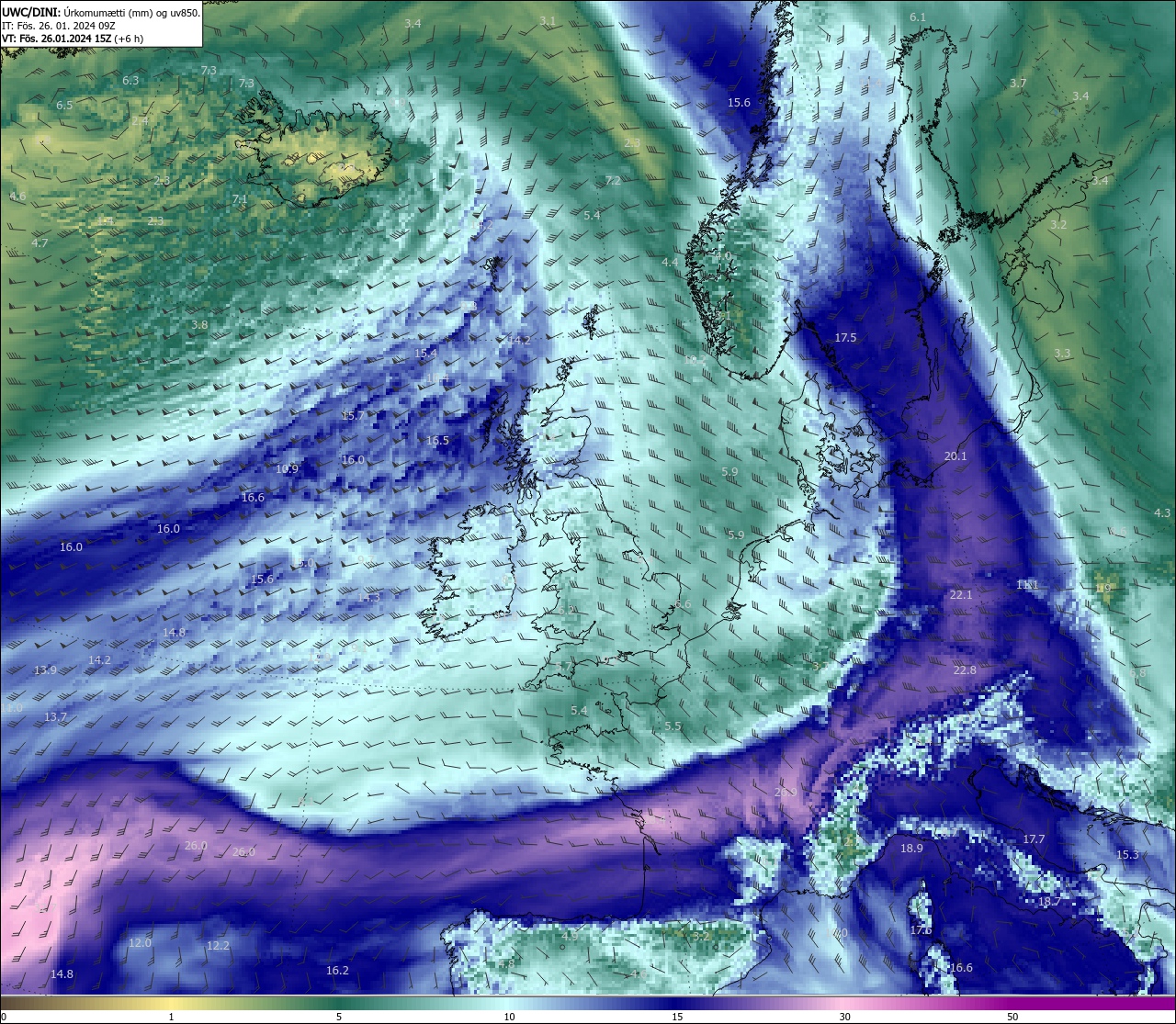Click the 18.9 value near northern Italy
This screenshot has height=1024, width=1176.
[911, 849]
